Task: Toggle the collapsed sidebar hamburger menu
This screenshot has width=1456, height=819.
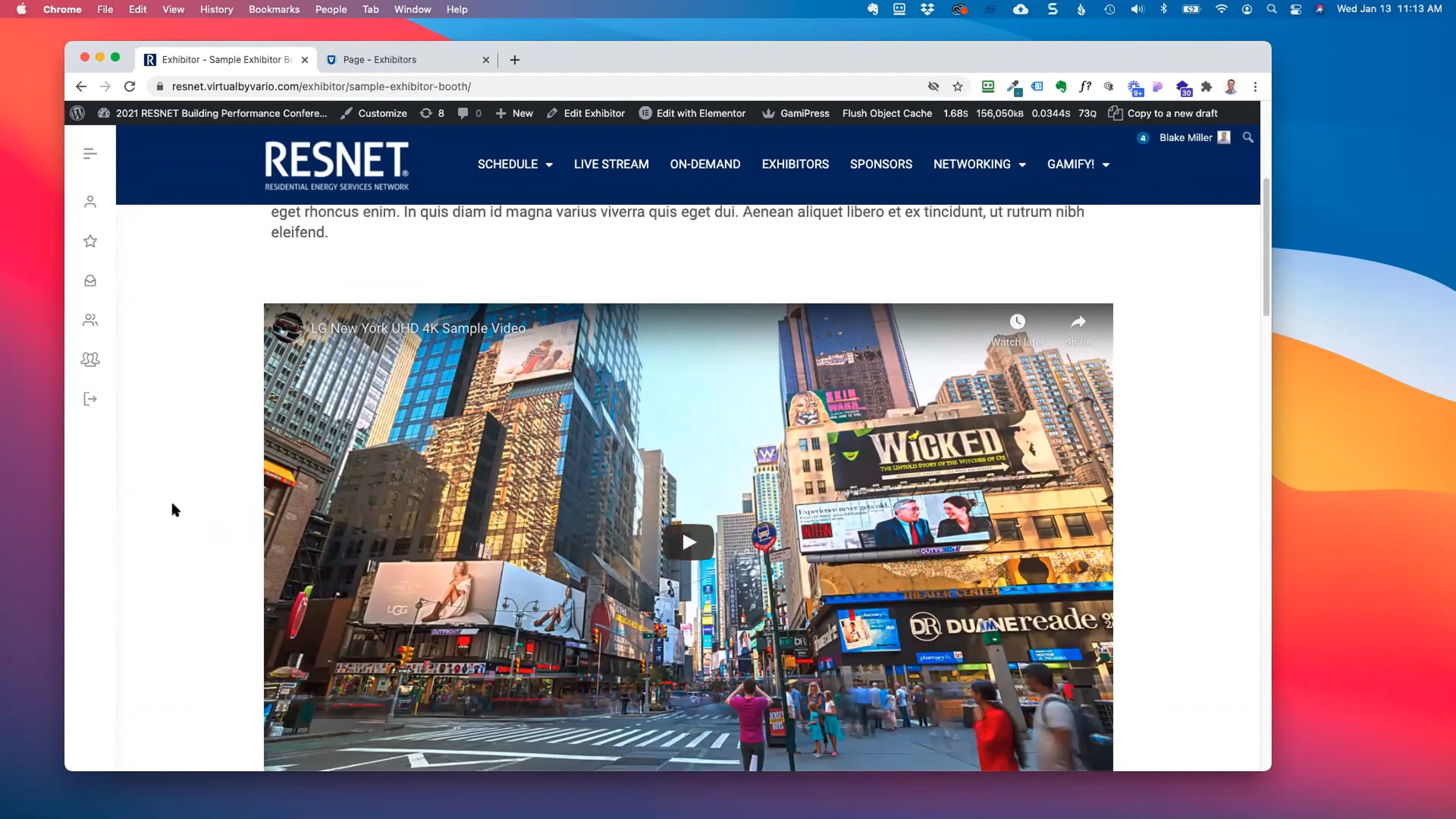Action: point(90,153)
